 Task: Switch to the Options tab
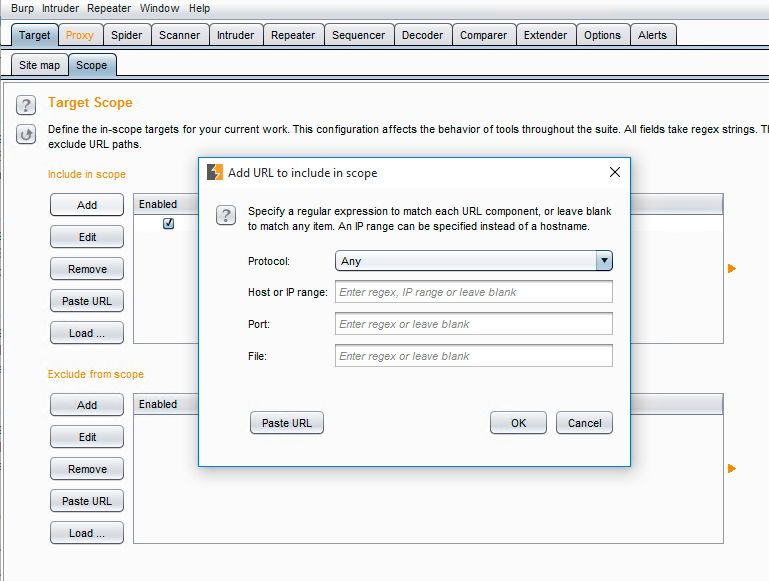coord(602,35)
